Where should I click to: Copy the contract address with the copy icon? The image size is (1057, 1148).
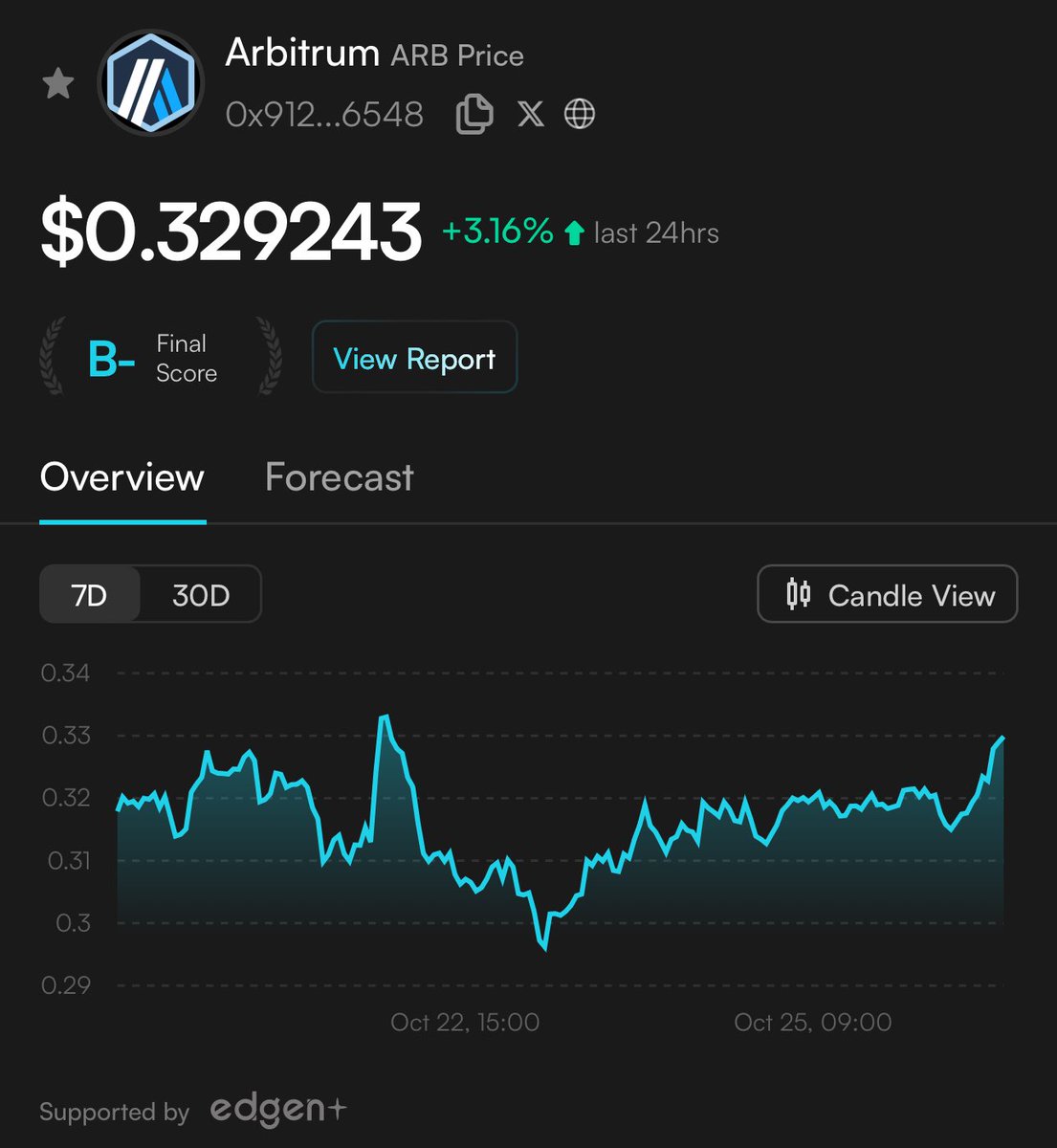tap(474, 114)
